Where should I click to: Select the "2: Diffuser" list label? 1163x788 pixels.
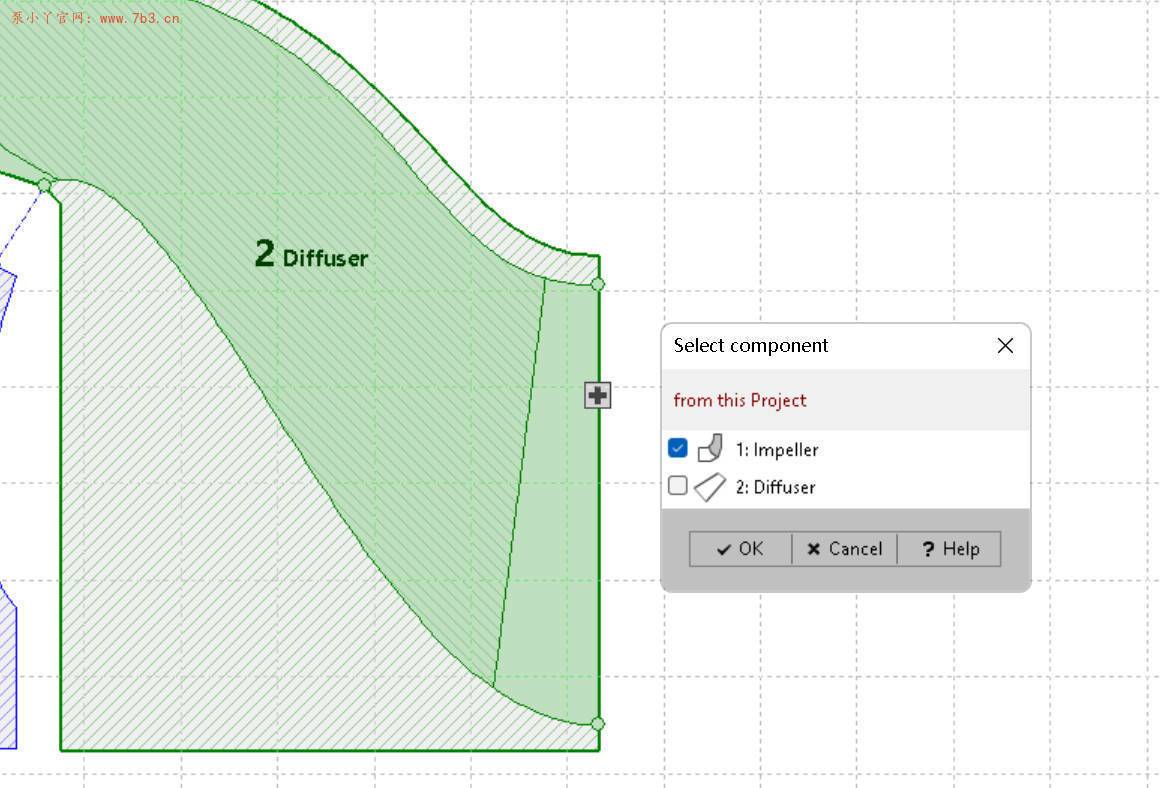pos(775,487)
